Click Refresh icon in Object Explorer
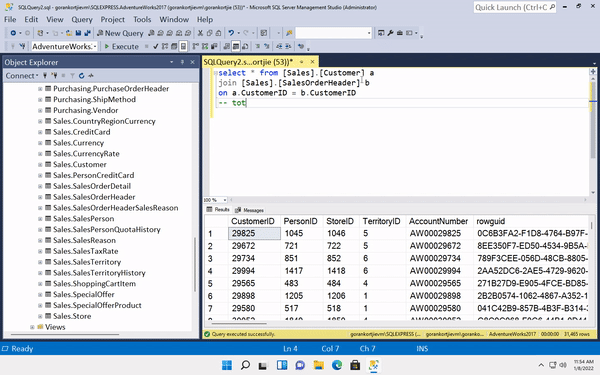The image size is (600, 375). pos(82,76)
